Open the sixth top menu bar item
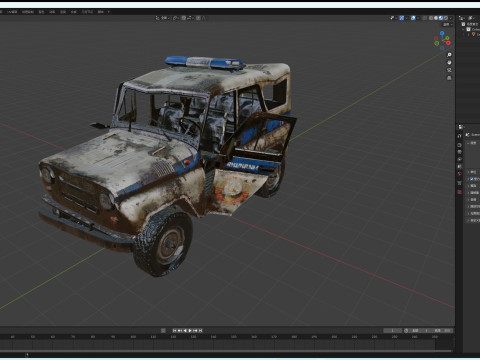Viewport: 480px width, 360px height. coord(63,12)
